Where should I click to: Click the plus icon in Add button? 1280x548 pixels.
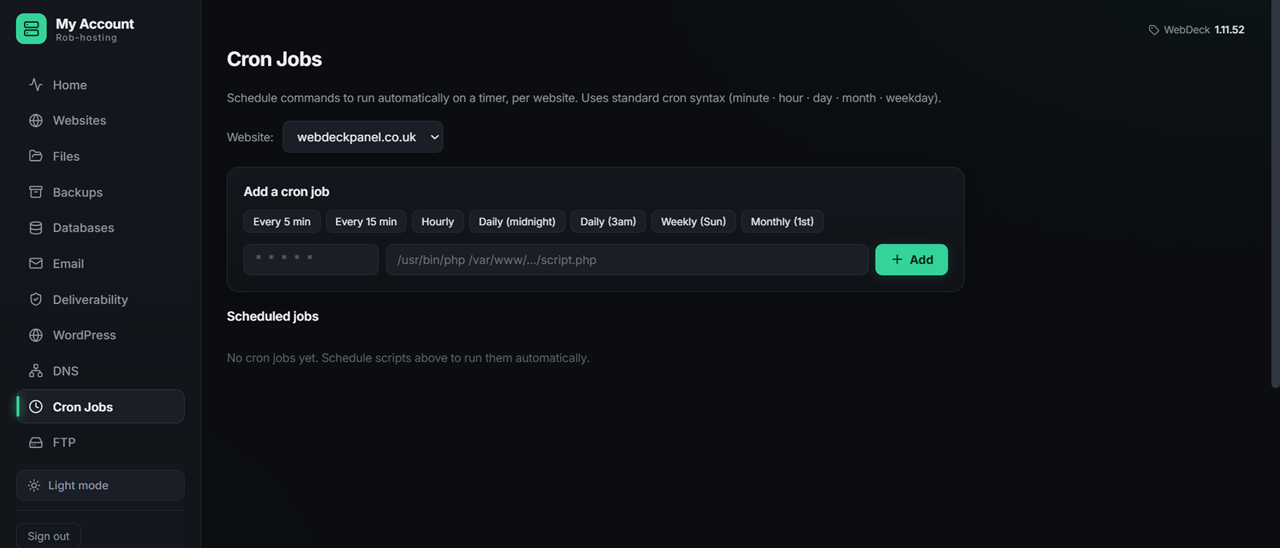[x=897, y=260]
